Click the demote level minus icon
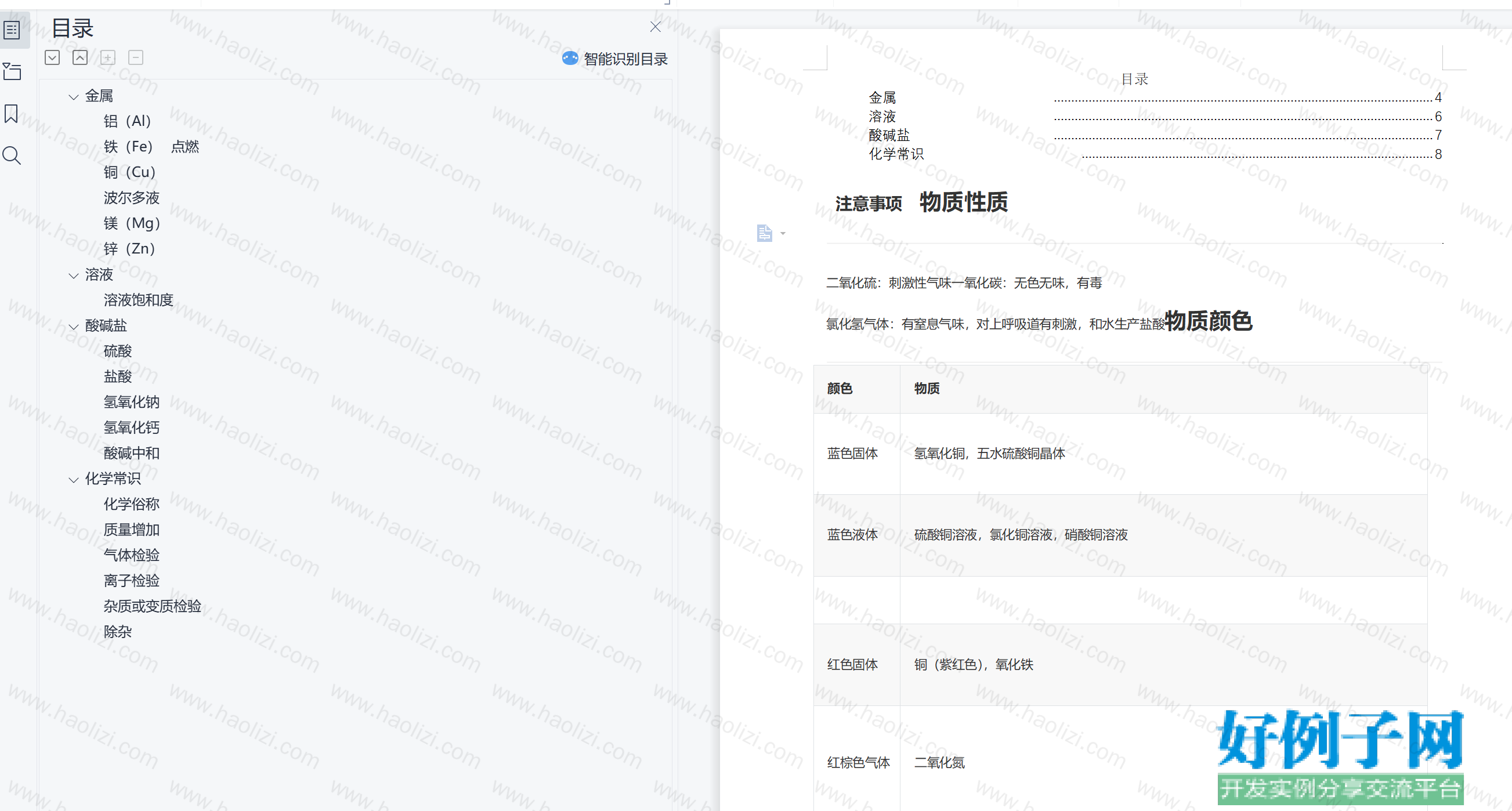This screenshot has height=811, width=1512. point(136,57)
